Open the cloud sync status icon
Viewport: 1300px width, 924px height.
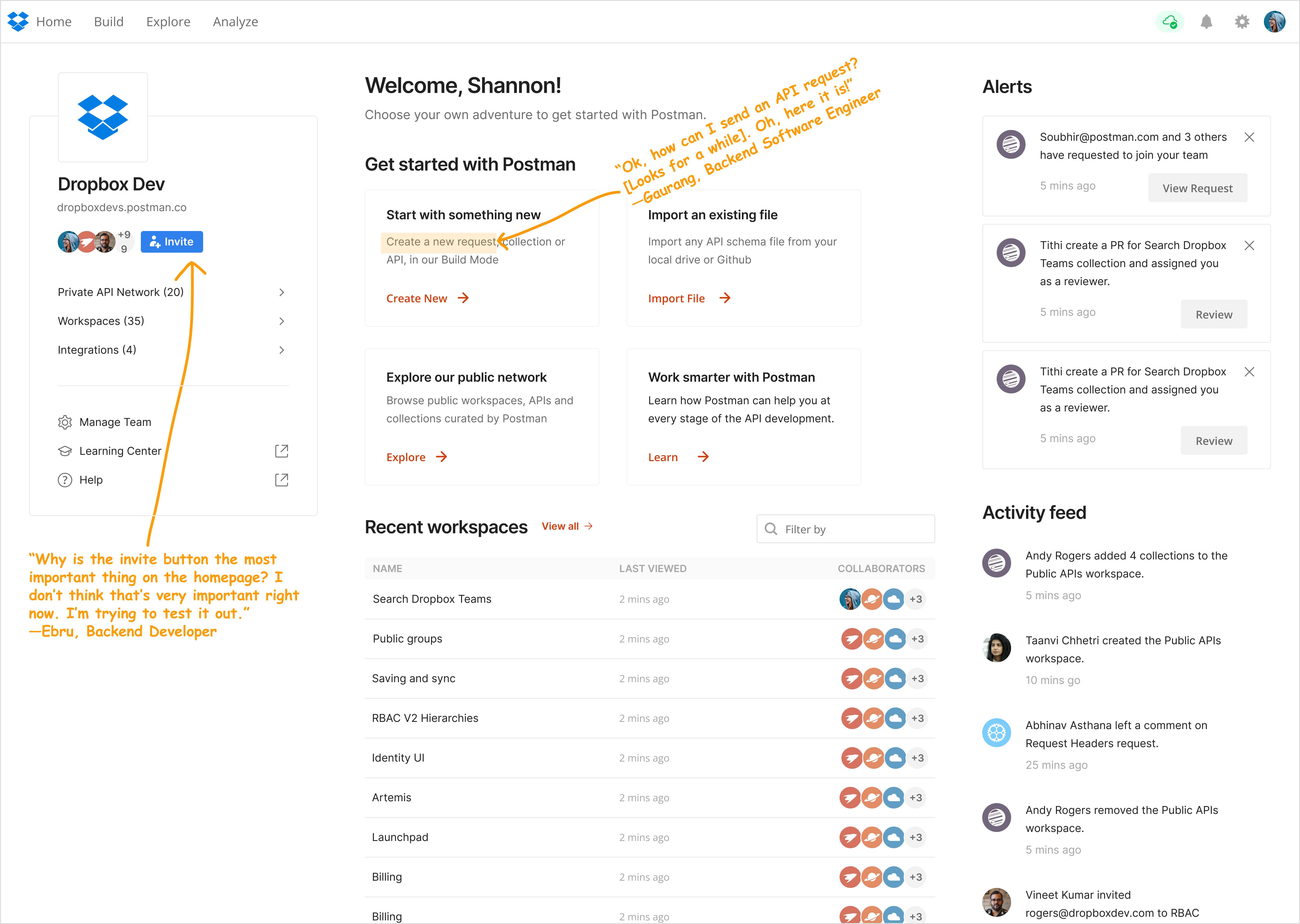(1170, 22)
